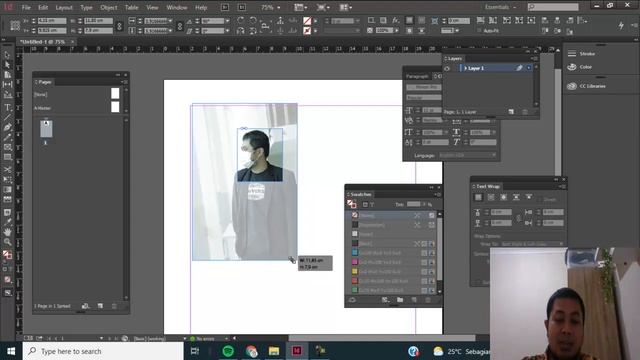Select the Eyedropper tool
640x360 pixels.
tap(7, 222)
